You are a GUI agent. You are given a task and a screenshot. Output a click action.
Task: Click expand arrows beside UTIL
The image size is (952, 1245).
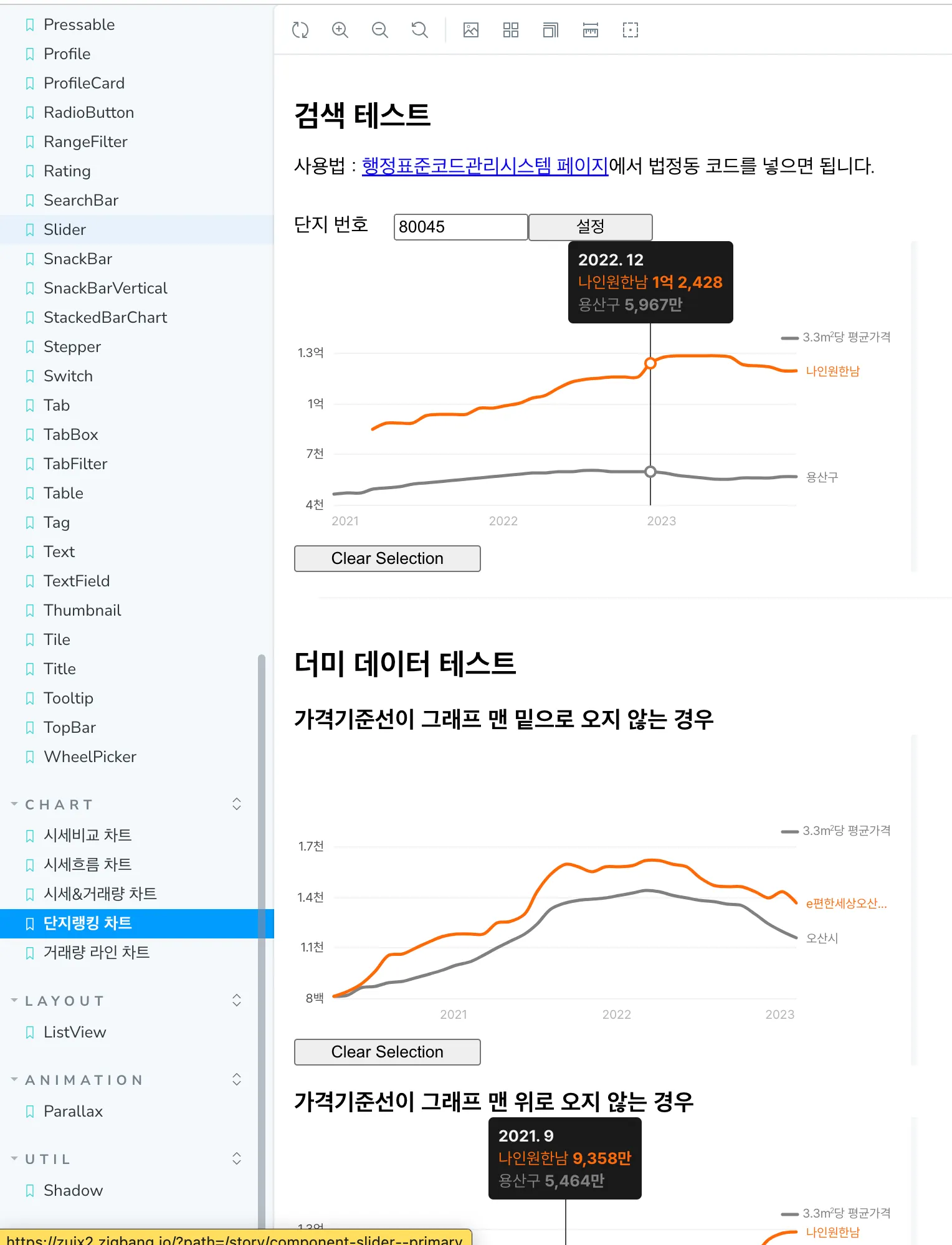point(237,1158)
